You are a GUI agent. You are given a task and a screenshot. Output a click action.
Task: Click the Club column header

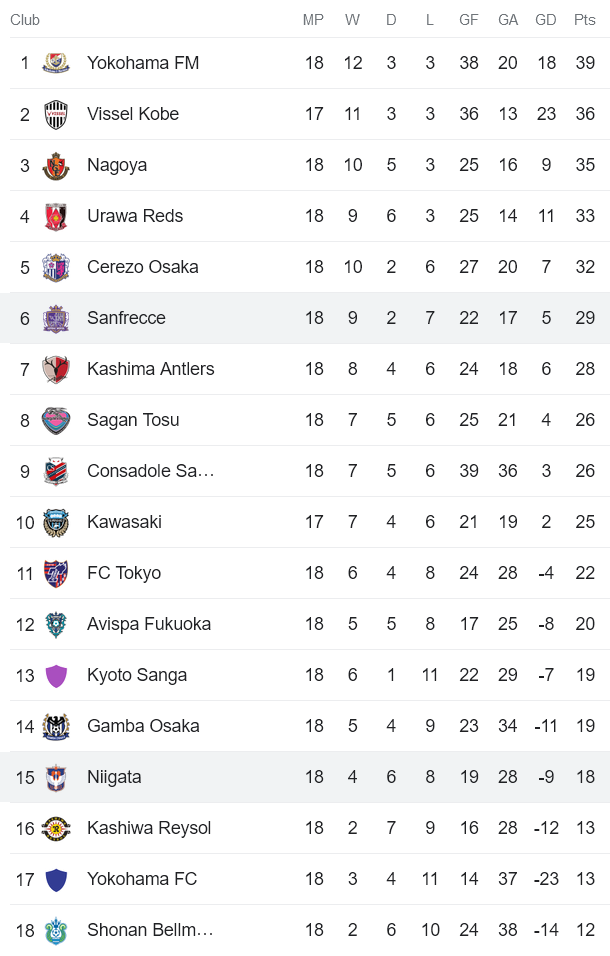25,19
